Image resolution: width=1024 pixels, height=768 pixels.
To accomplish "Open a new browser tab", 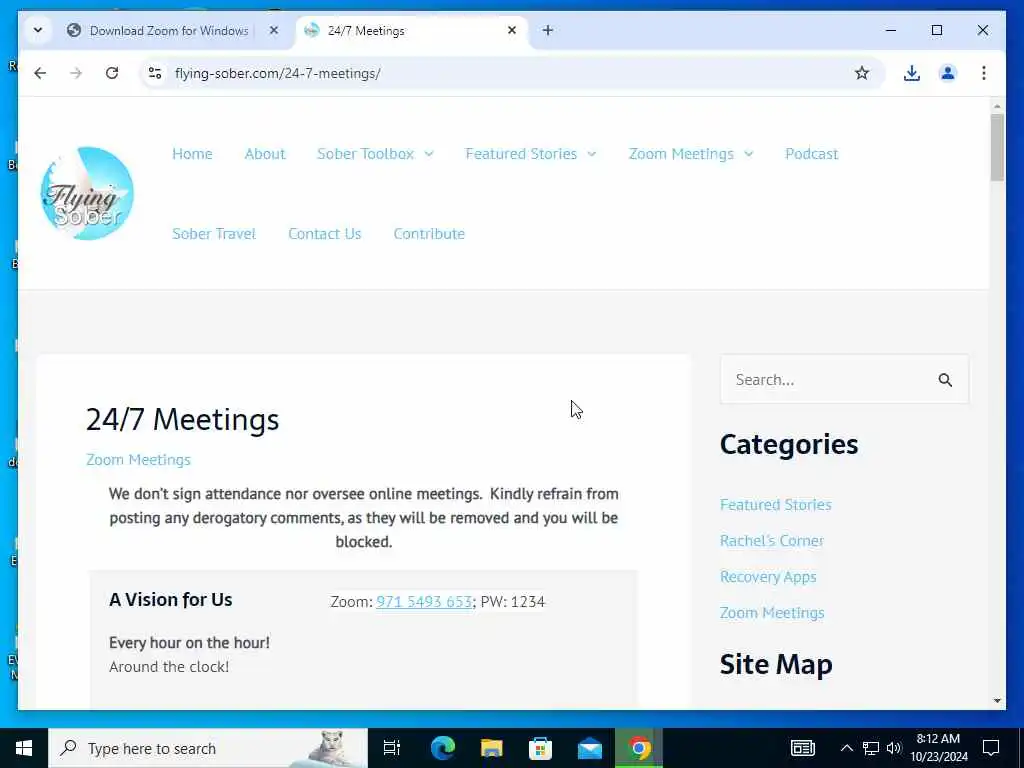I will tap(548, 30).
